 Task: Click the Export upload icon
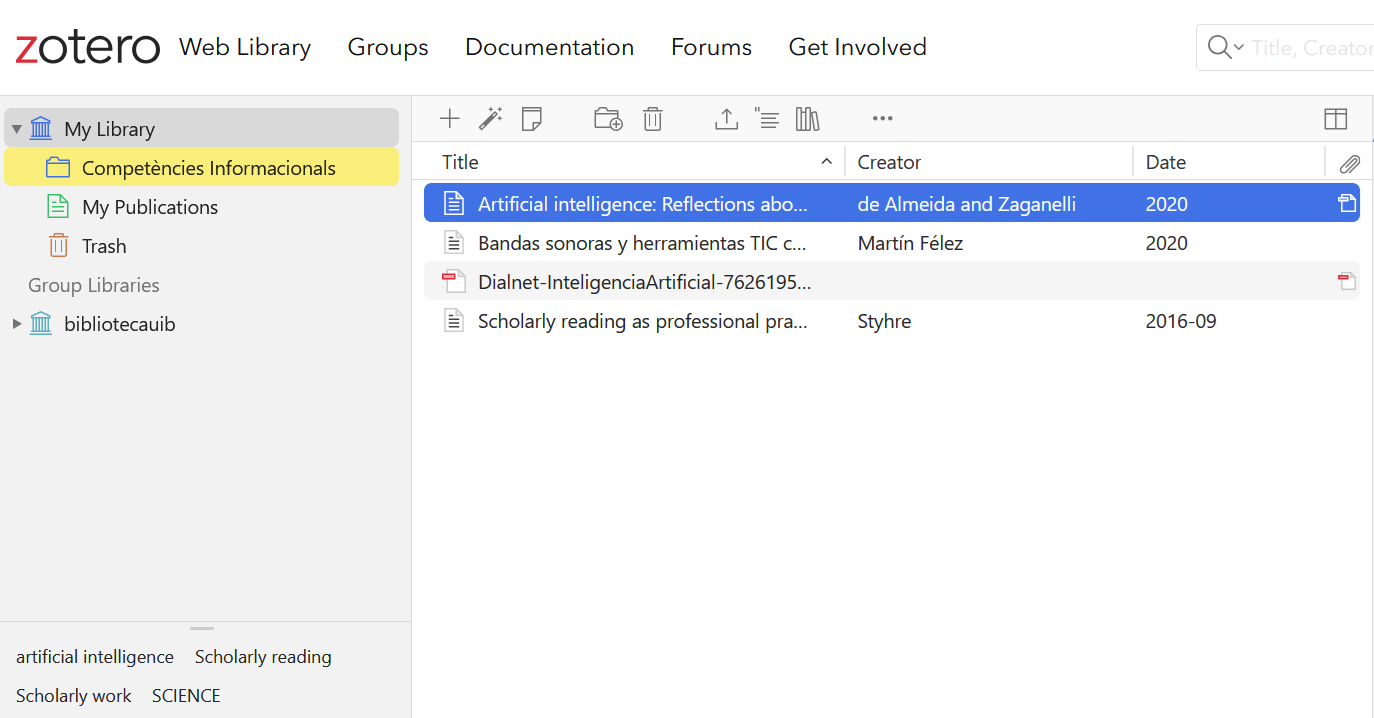pyautogui.click(x=726, y=119)
